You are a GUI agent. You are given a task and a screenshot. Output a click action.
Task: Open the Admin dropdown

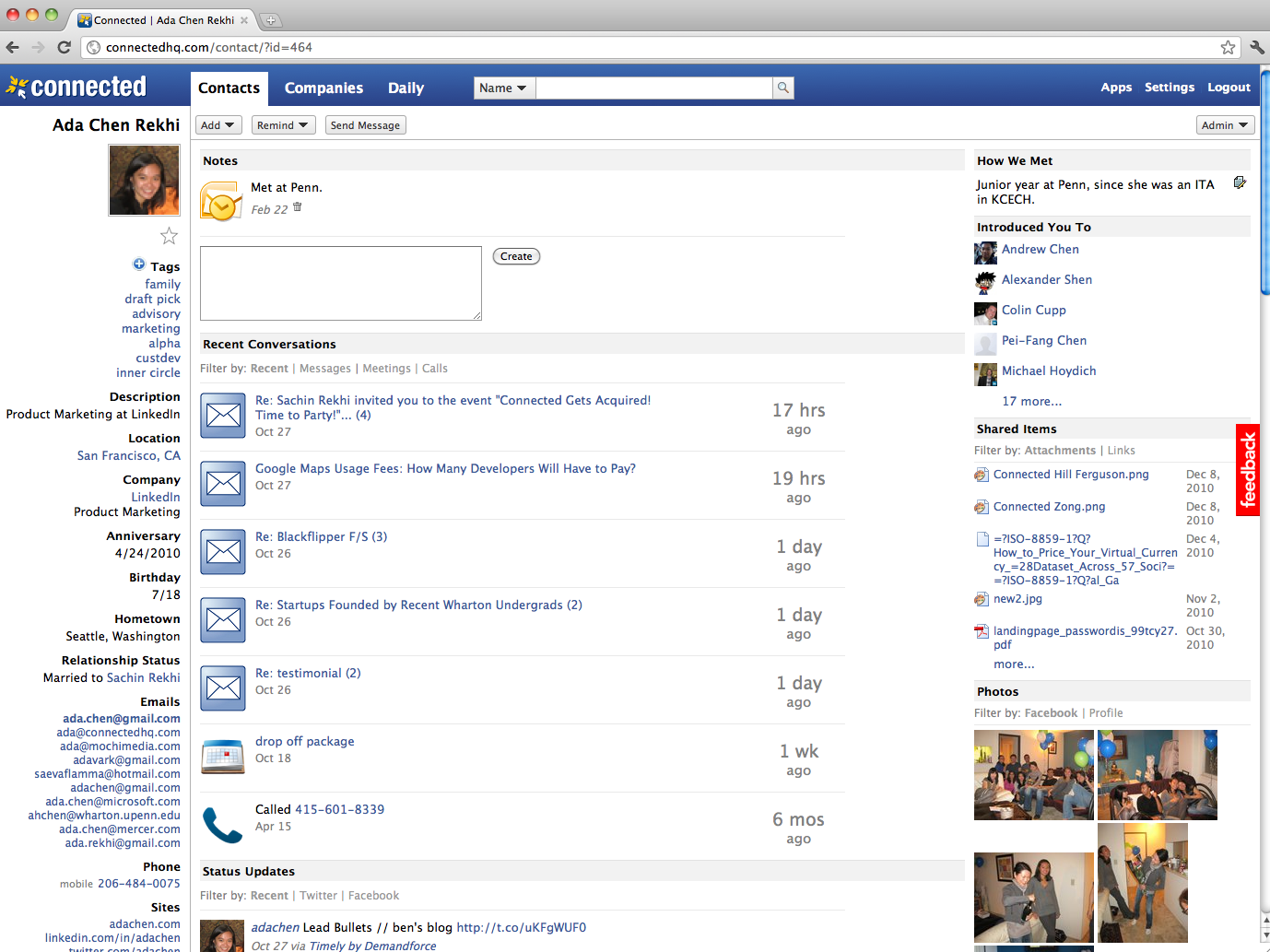[x=1225, y=125]
